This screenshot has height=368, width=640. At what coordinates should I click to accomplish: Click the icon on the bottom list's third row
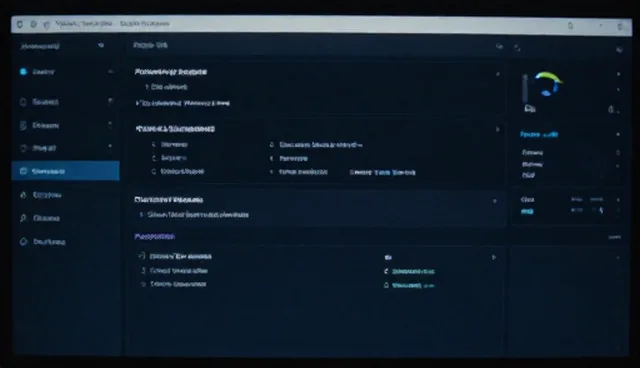click(143, 284)
